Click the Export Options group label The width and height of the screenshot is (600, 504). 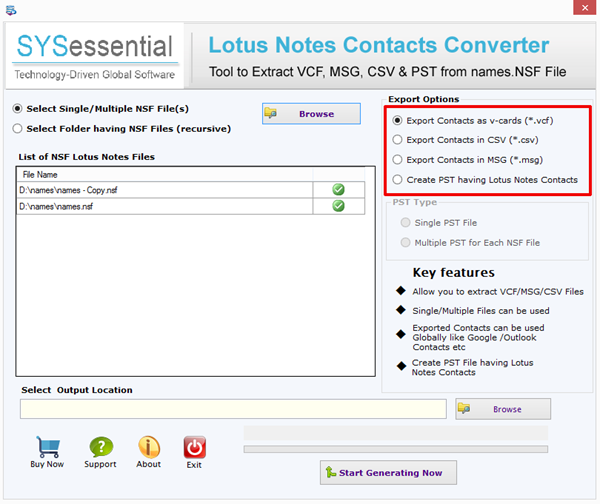click(424, 99)
